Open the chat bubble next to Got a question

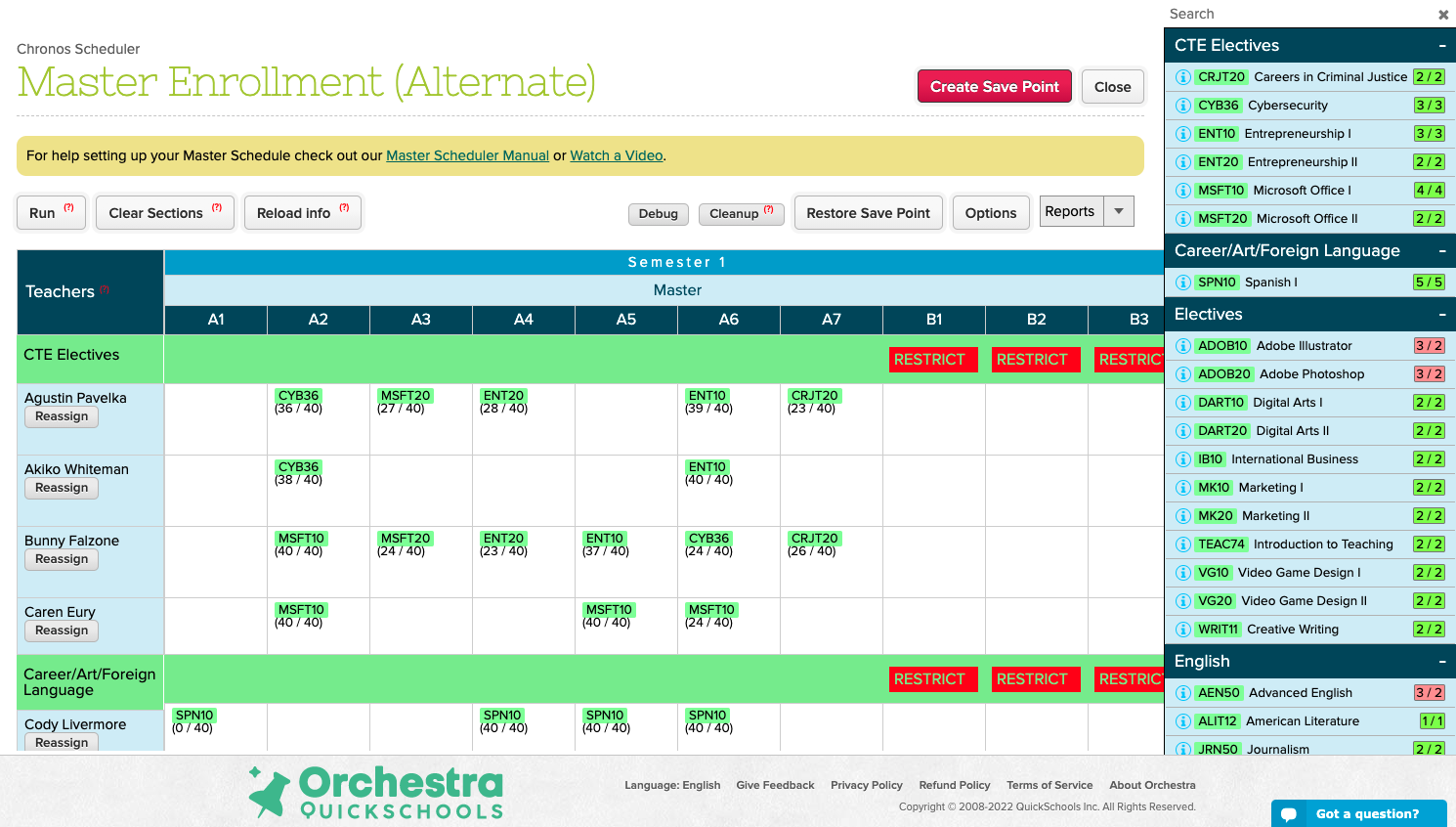(1289, 812)
